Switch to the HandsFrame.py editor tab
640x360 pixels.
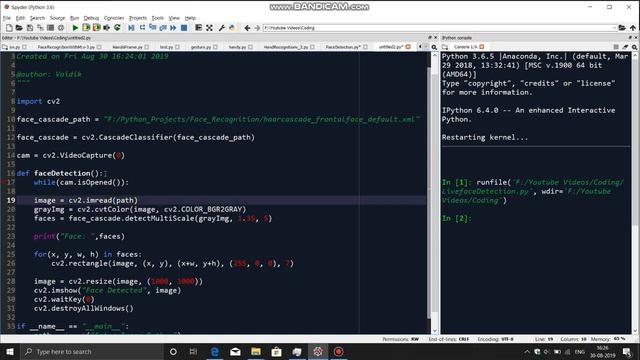127,47
